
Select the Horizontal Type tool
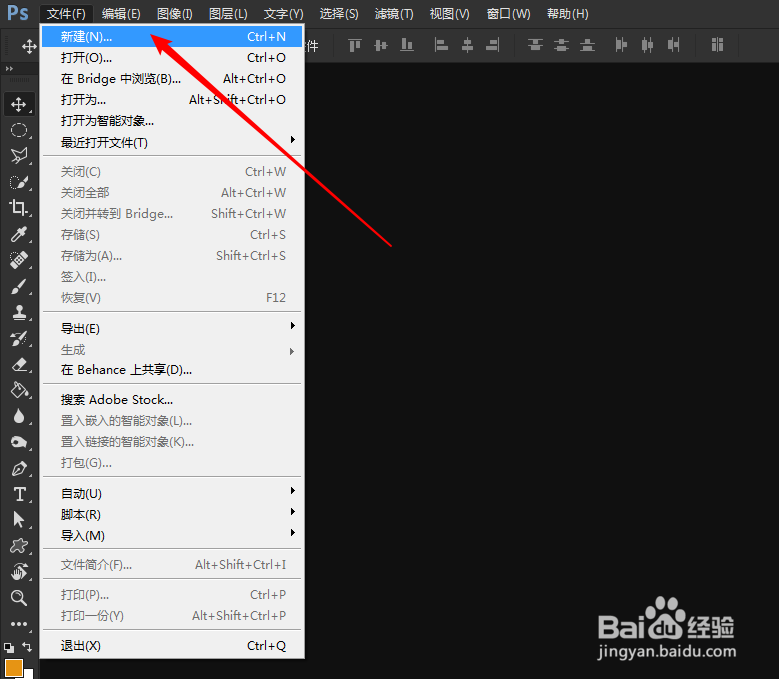(19, 494)
